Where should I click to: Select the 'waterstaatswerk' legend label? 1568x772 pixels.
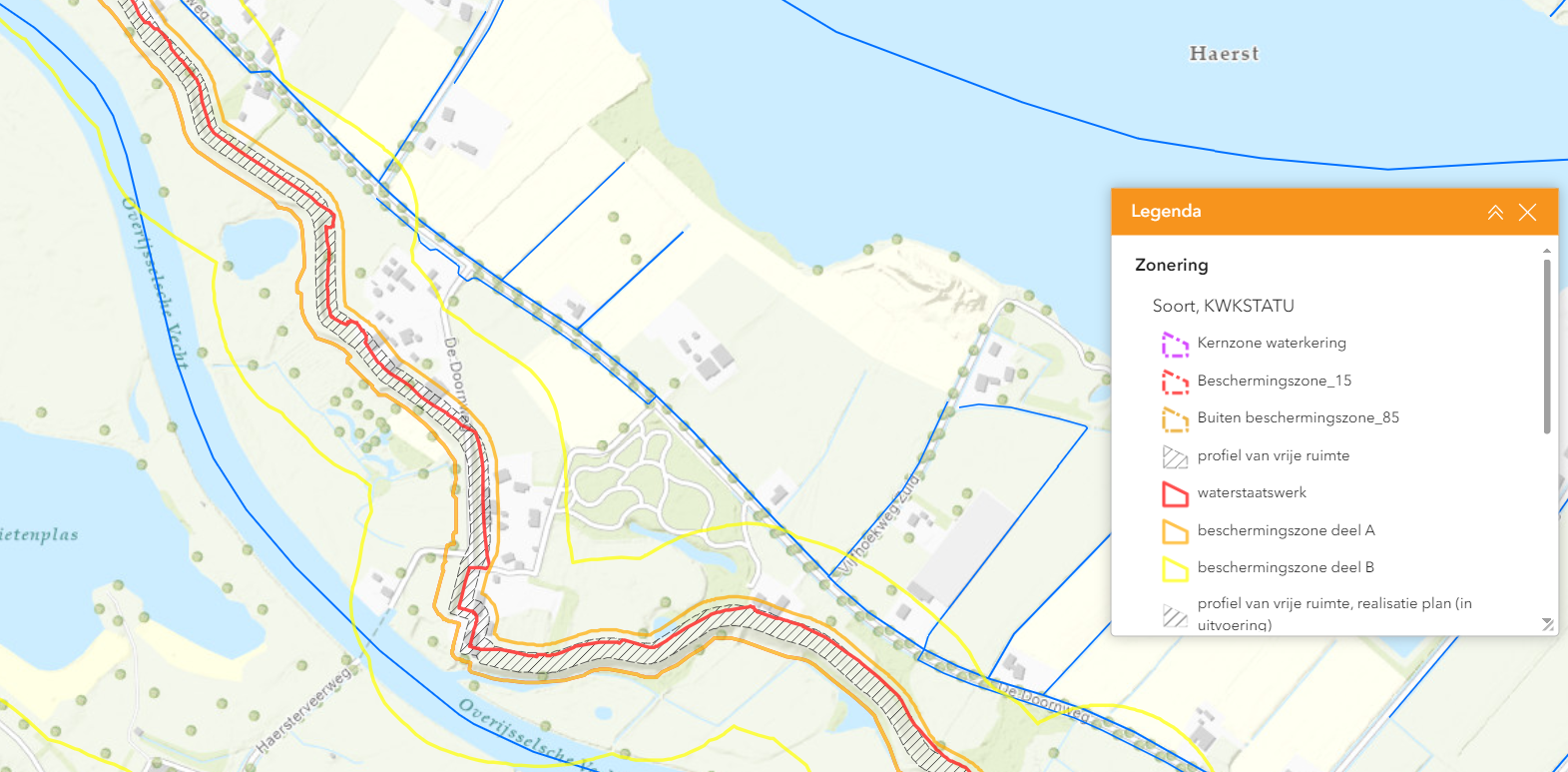pos(1252,492)
